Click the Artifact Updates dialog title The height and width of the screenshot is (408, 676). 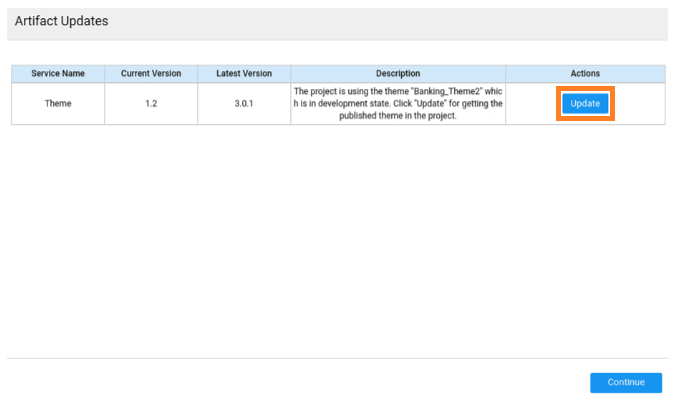coord(61,21)
